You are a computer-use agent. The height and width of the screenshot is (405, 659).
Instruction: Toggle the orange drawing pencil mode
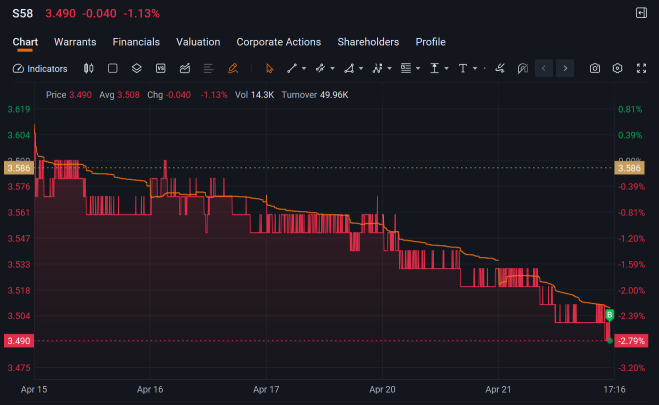[x=233, y=68]
